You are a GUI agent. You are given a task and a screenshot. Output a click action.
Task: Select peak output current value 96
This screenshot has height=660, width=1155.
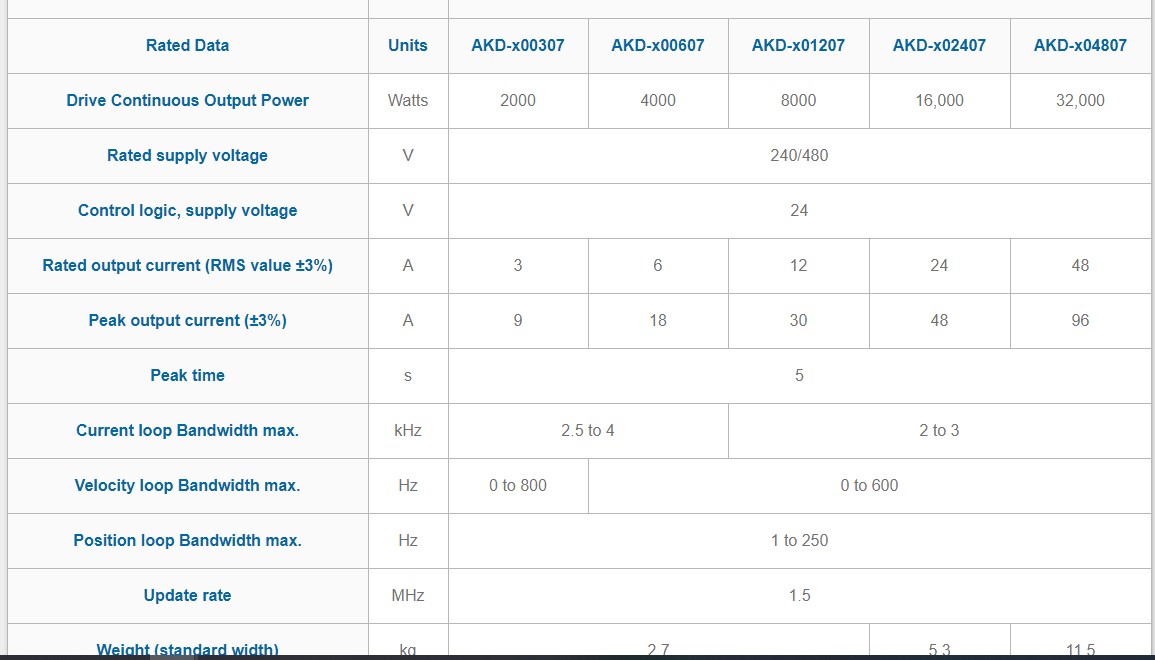pyautogui.click(x=1080, y=320)
